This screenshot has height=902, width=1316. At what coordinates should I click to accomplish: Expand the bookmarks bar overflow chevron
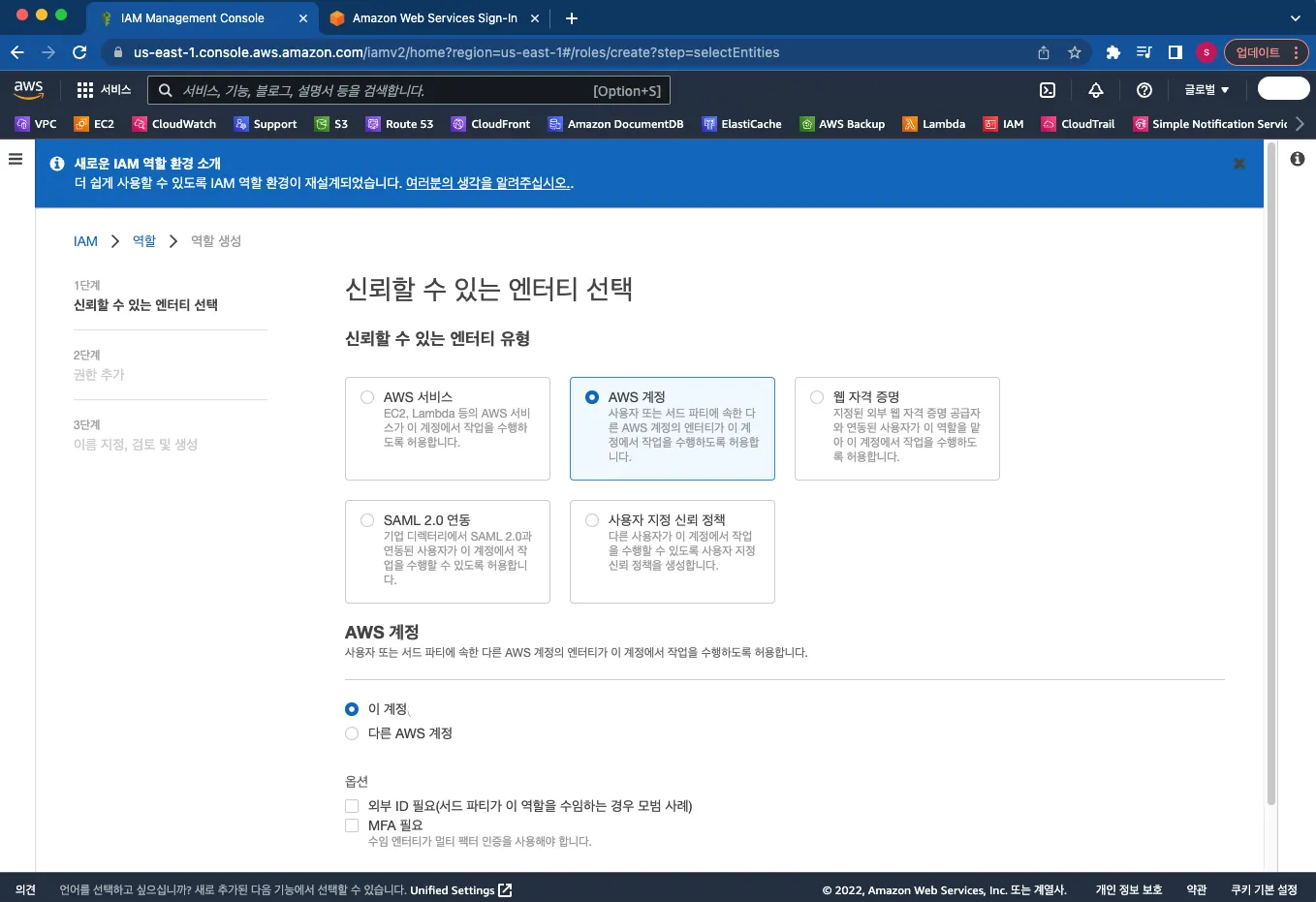click(x=1300, y=124)
